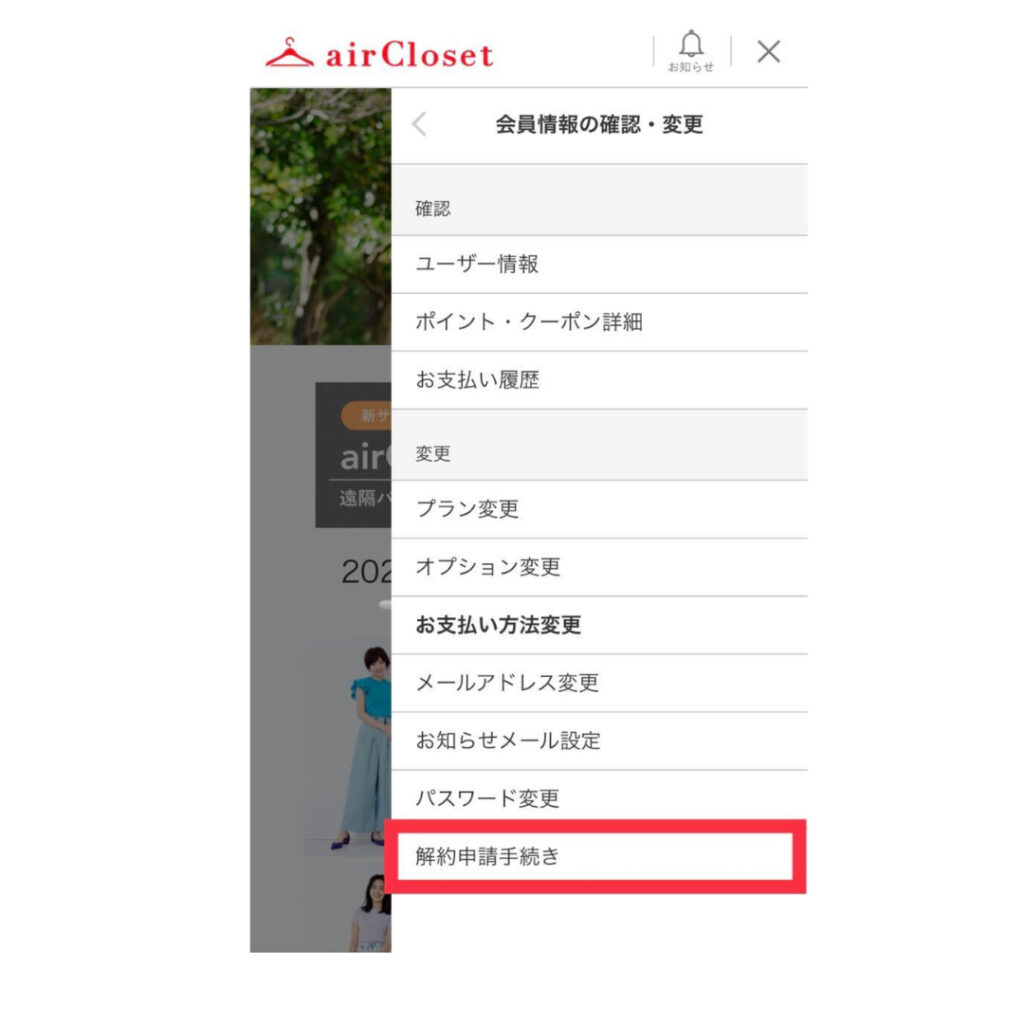The width and height of the screenshot is (1024, 1024).
Task: Open the お知らせ bell notifications
Action: click(x=691, y=51)
